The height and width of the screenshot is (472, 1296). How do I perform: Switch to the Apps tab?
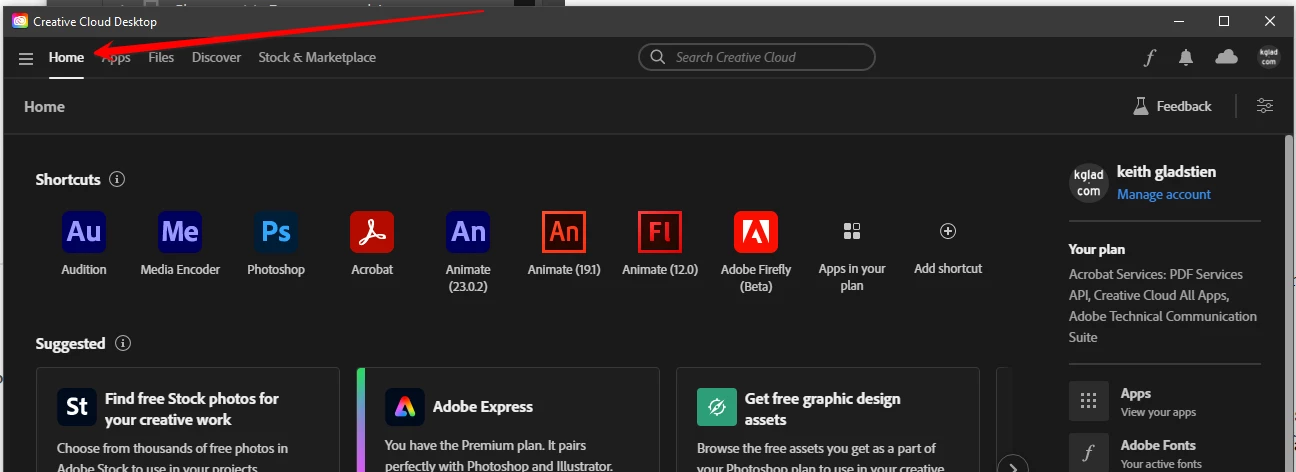(x=117, y=58)
